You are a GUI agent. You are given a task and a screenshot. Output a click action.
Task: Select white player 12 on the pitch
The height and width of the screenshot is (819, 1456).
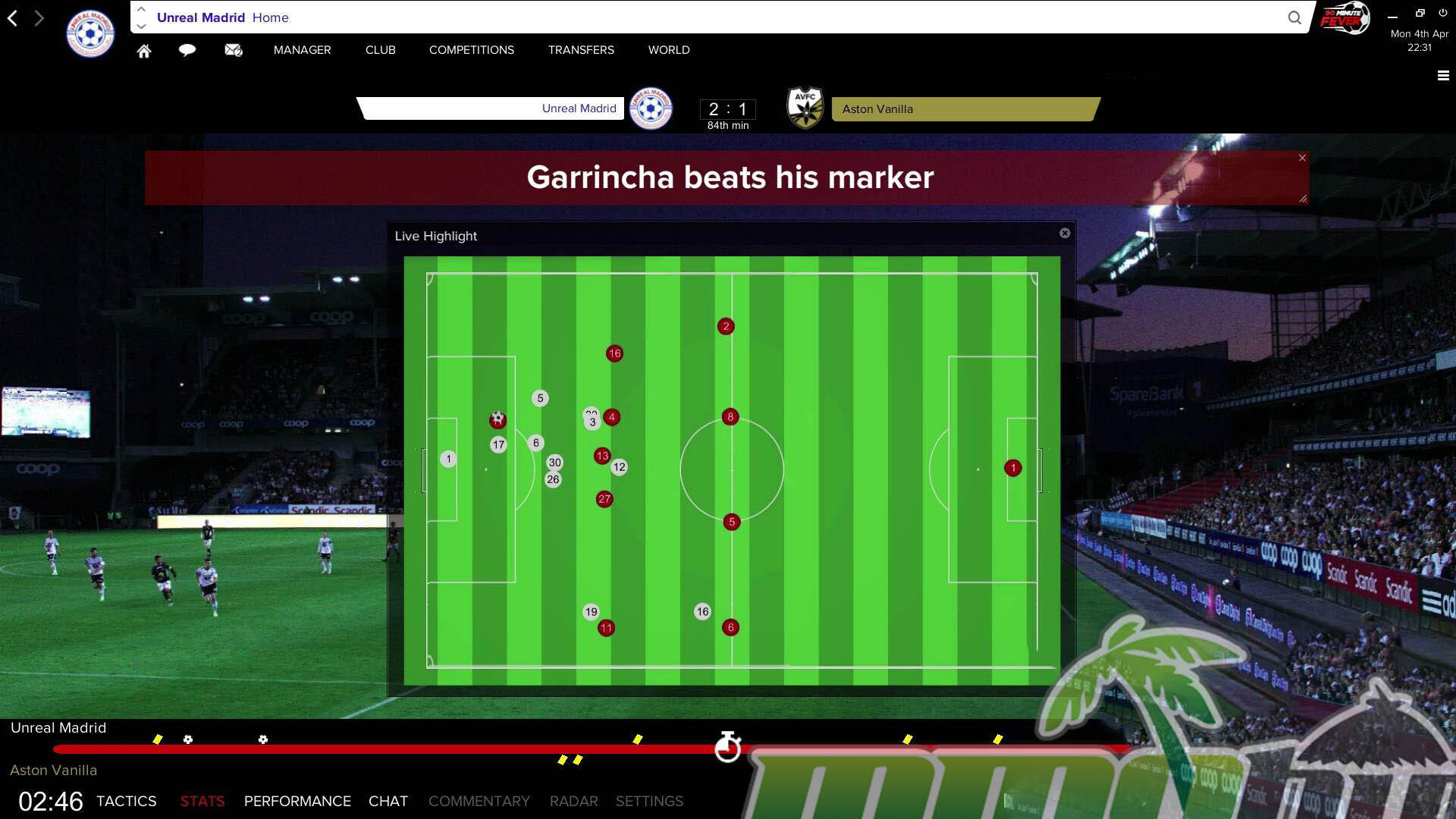tap(620, 467)
